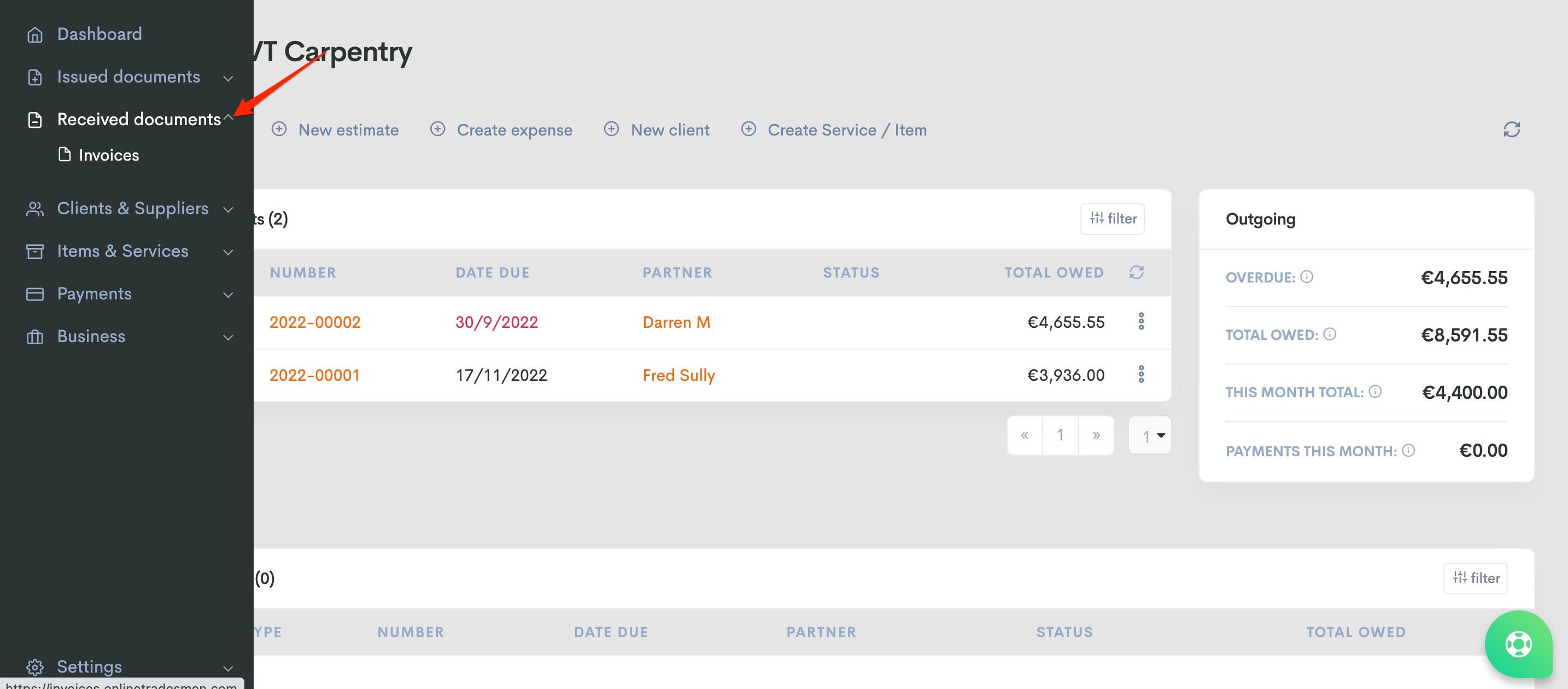Click due date 17/11/2022
The width and height of the screenshot is (1568, 689).
pos(501,375)
